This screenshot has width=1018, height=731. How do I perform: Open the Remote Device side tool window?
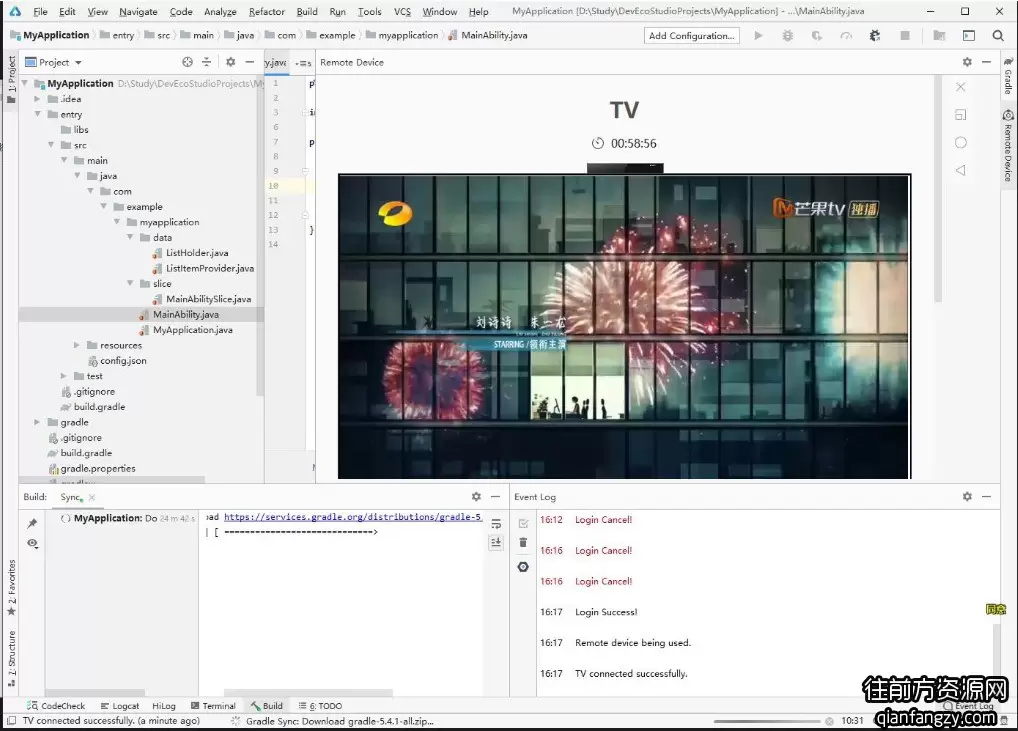1008,146
